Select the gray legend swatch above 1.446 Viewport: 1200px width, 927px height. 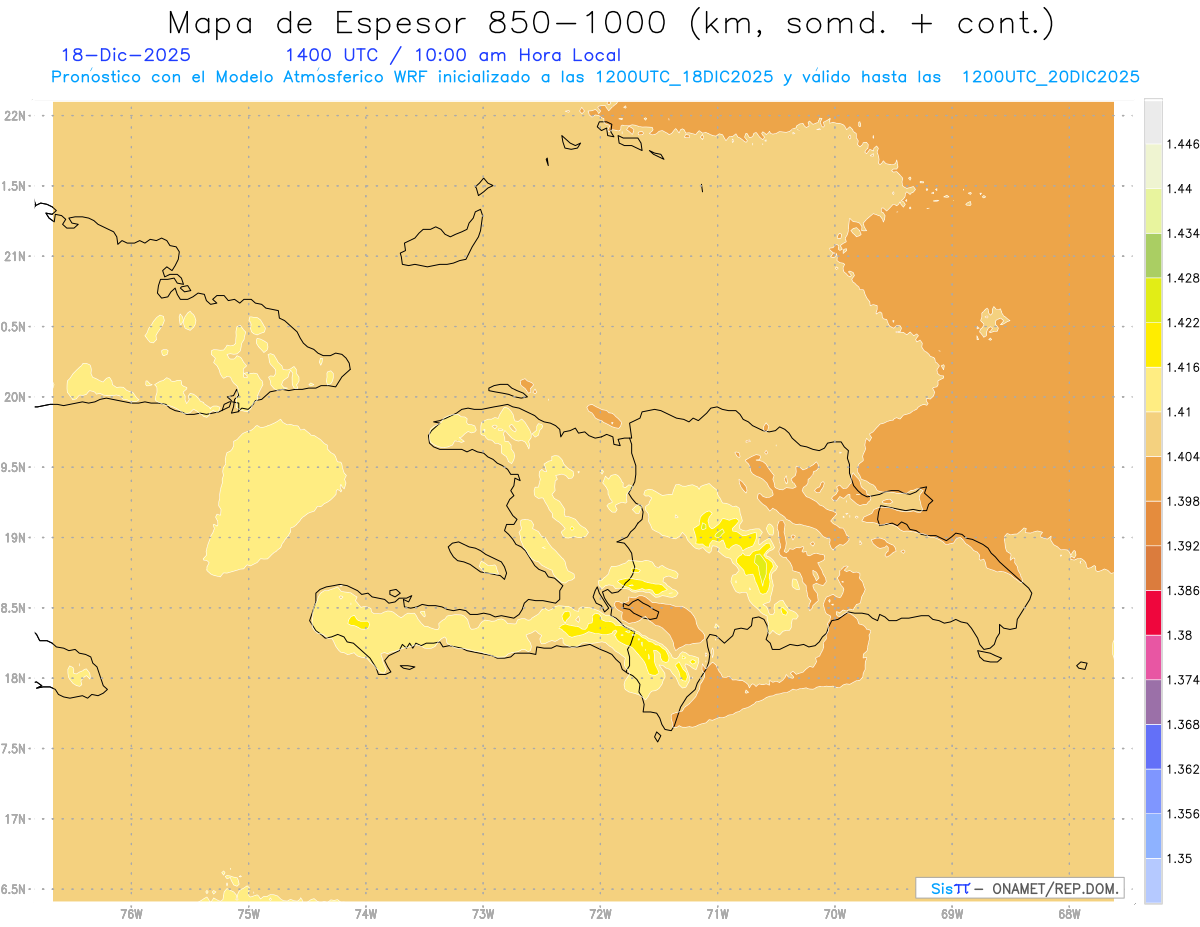coord(1153,121)
